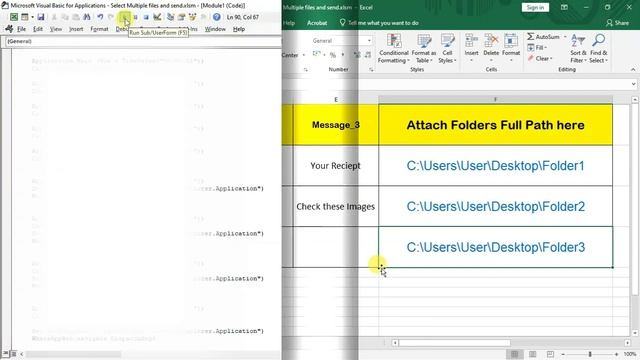Image resolution: width=640 pixels, height=360 pixels.
Task: Click the Insert UserForm icon in VBA toolbar
Action: click(24, 17)
